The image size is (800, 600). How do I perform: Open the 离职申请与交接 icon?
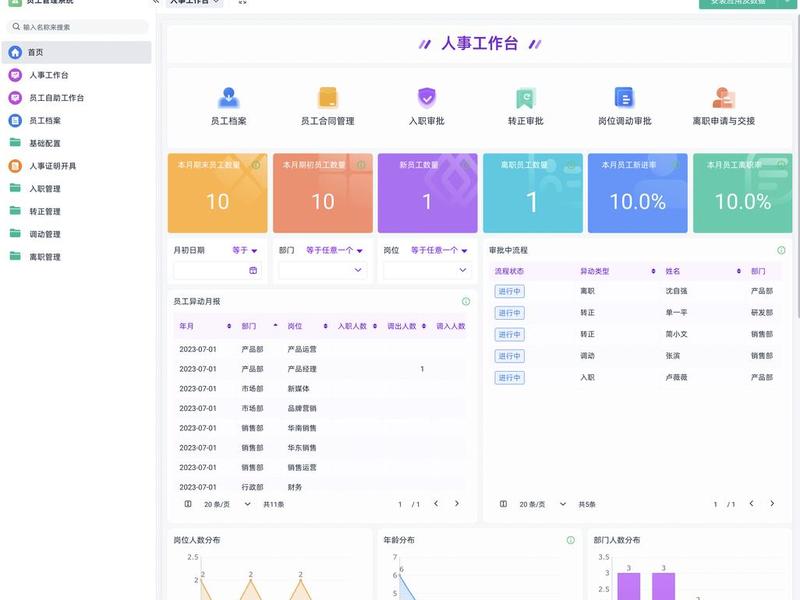(723, 97)
